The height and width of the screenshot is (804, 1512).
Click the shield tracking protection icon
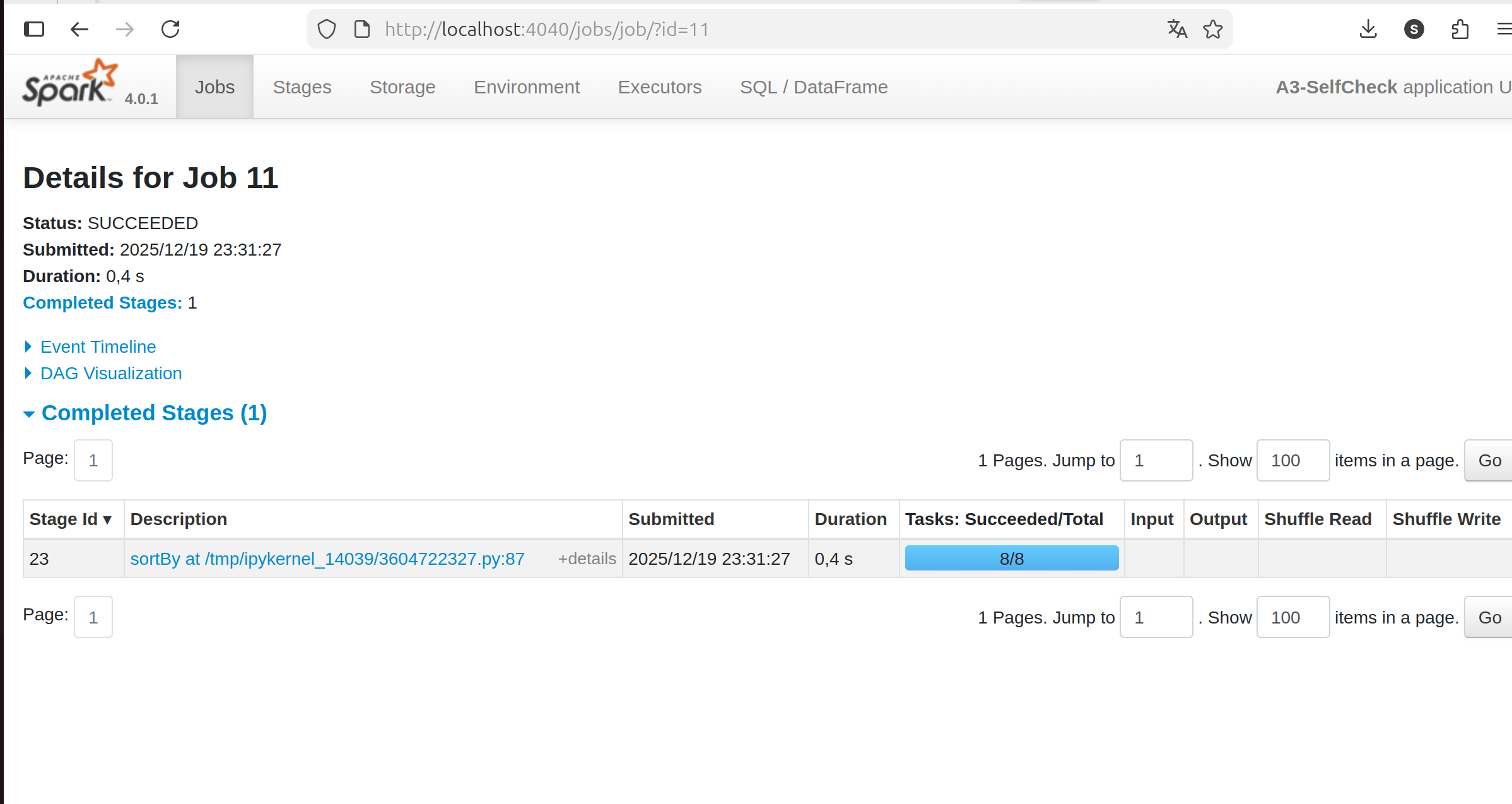point(327,29)
